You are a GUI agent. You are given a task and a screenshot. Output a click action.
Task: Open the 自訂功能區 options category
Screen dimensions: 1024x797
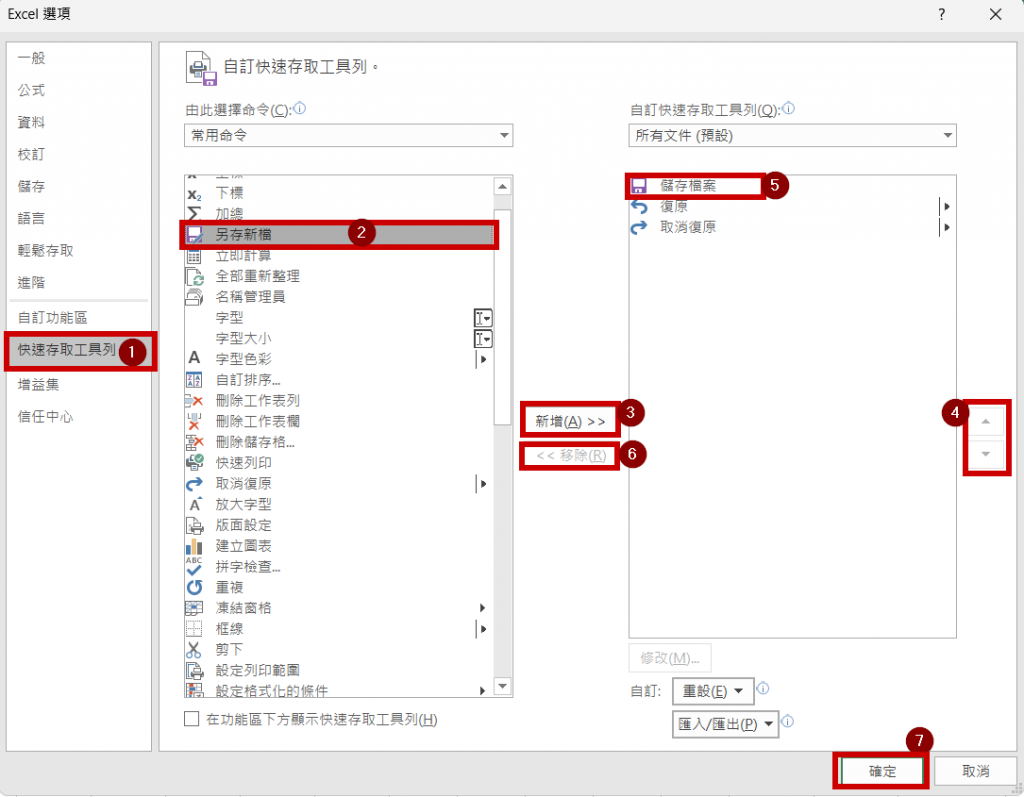click(52, 317)
